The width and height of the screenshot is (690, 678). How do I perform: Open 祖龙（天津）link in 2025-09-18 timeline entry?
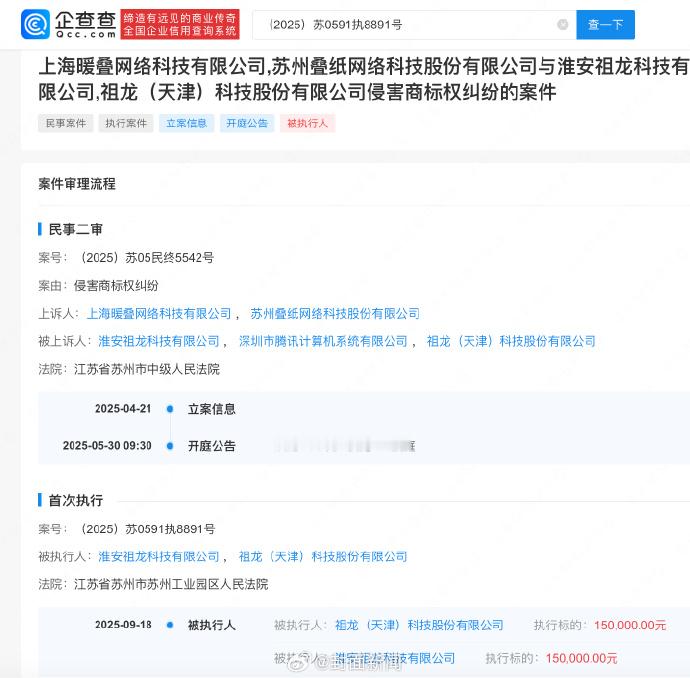(x=419, y=625)
